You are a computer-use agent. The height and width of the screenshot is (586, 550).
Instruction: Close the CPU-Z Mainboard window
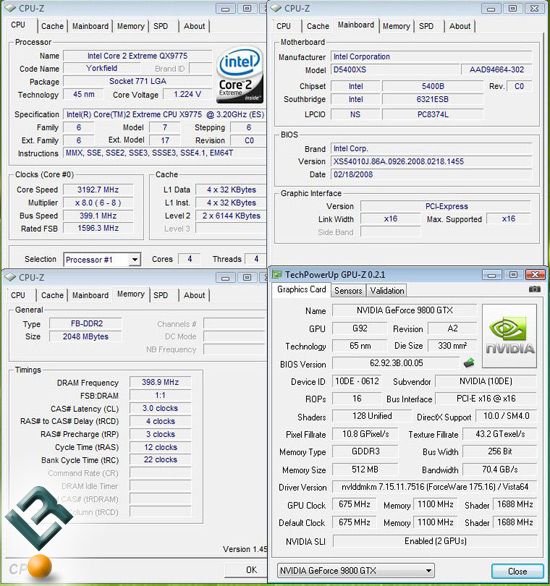534,9
